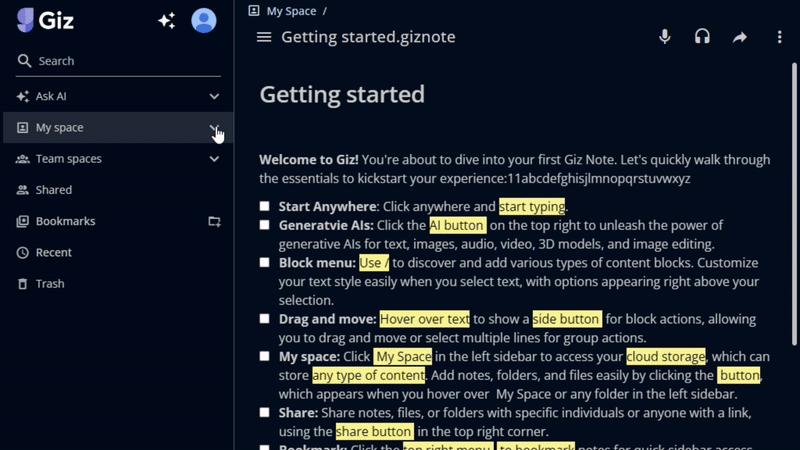Viewport: 800px width, 450px height.
Task: Click highlighted text 'Hover over text'
Action: click(x=424, y=319)
